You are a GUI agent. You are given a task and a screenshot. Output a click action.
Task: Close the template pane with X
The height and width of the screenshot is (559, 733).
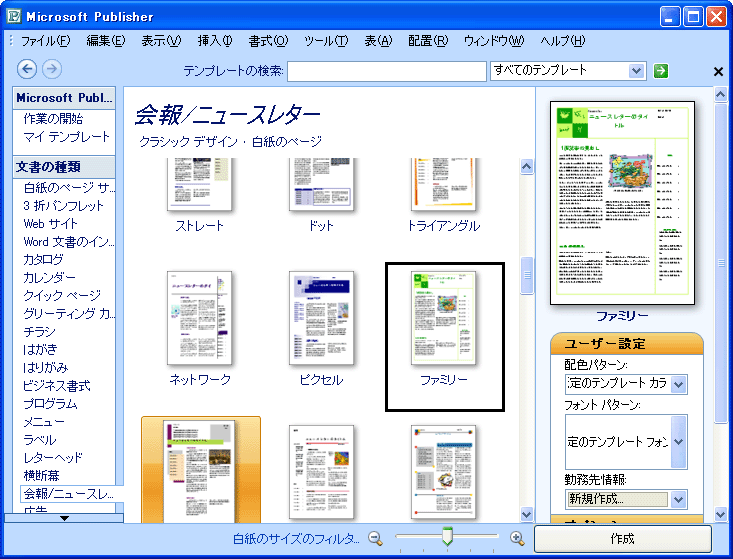pos(719,72)
